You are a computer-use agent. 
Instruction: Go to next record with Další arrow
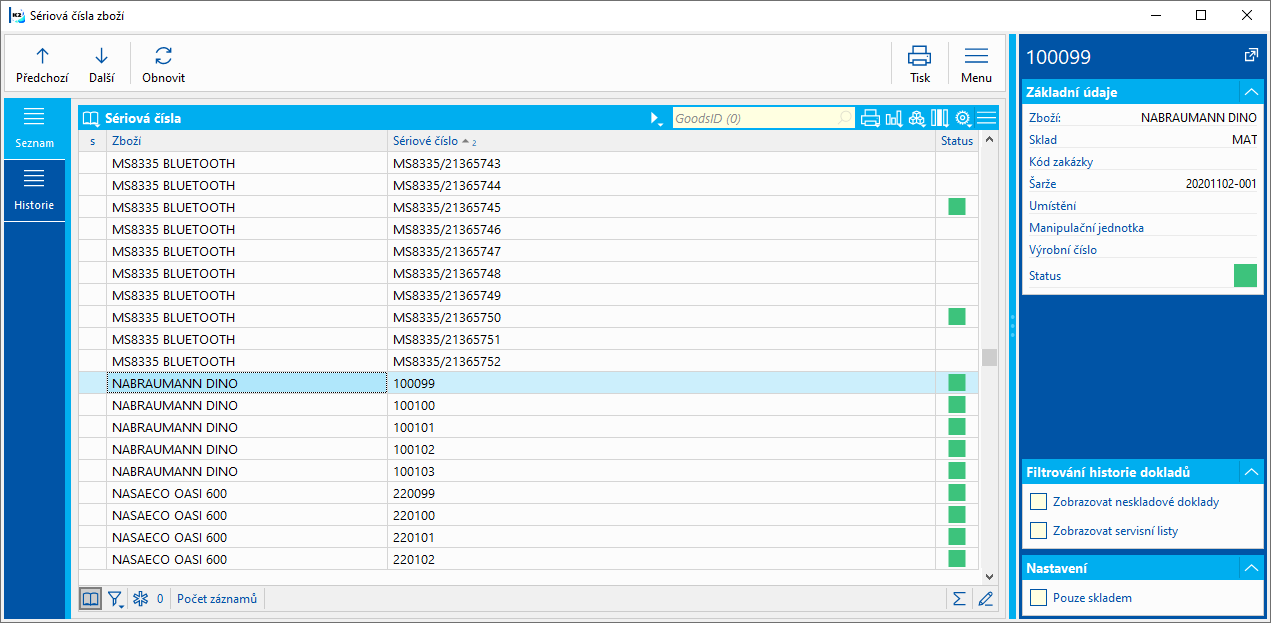(x=101, y=65)
